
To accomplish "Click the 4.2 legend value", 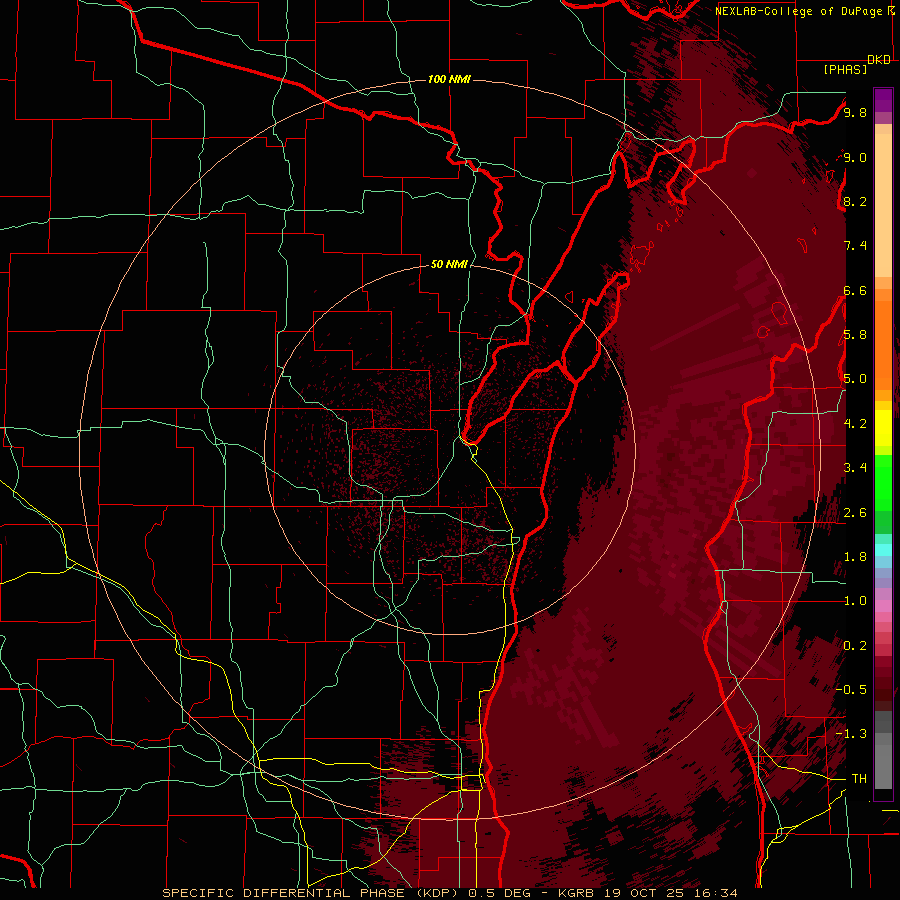I will 855,424.
